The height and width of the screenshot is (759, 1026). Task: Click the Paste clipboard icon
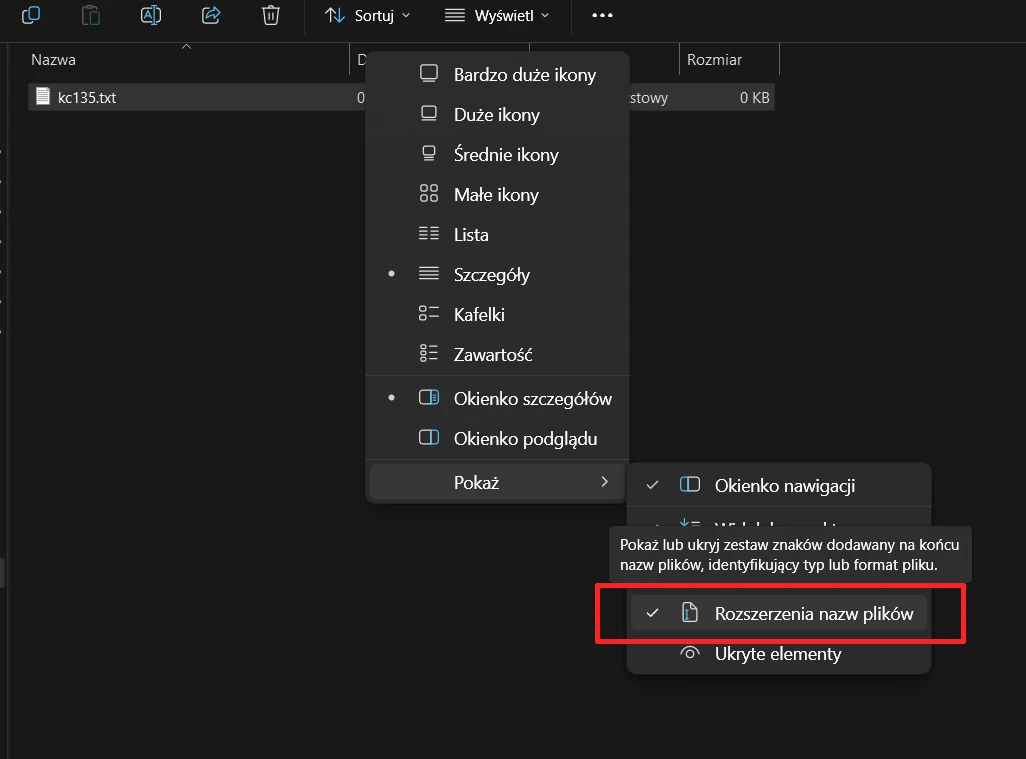pos(91,14)
